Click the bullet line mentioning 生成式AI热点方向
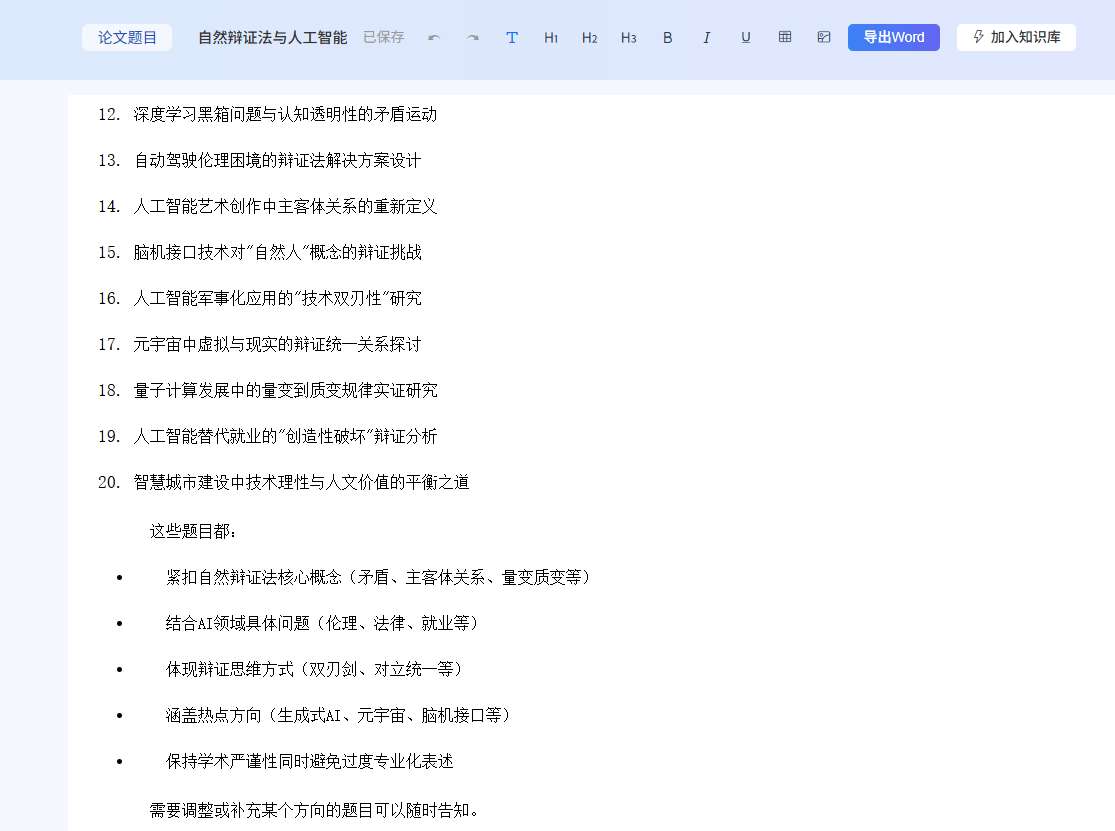1115x831 pixels. [x=339, y=715]
